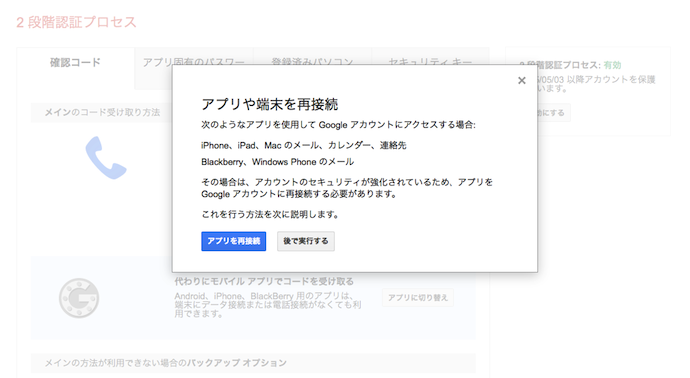Click the blue アプリを再接続 button
This screenshot has height=378, width=690.
click(233, 241)
